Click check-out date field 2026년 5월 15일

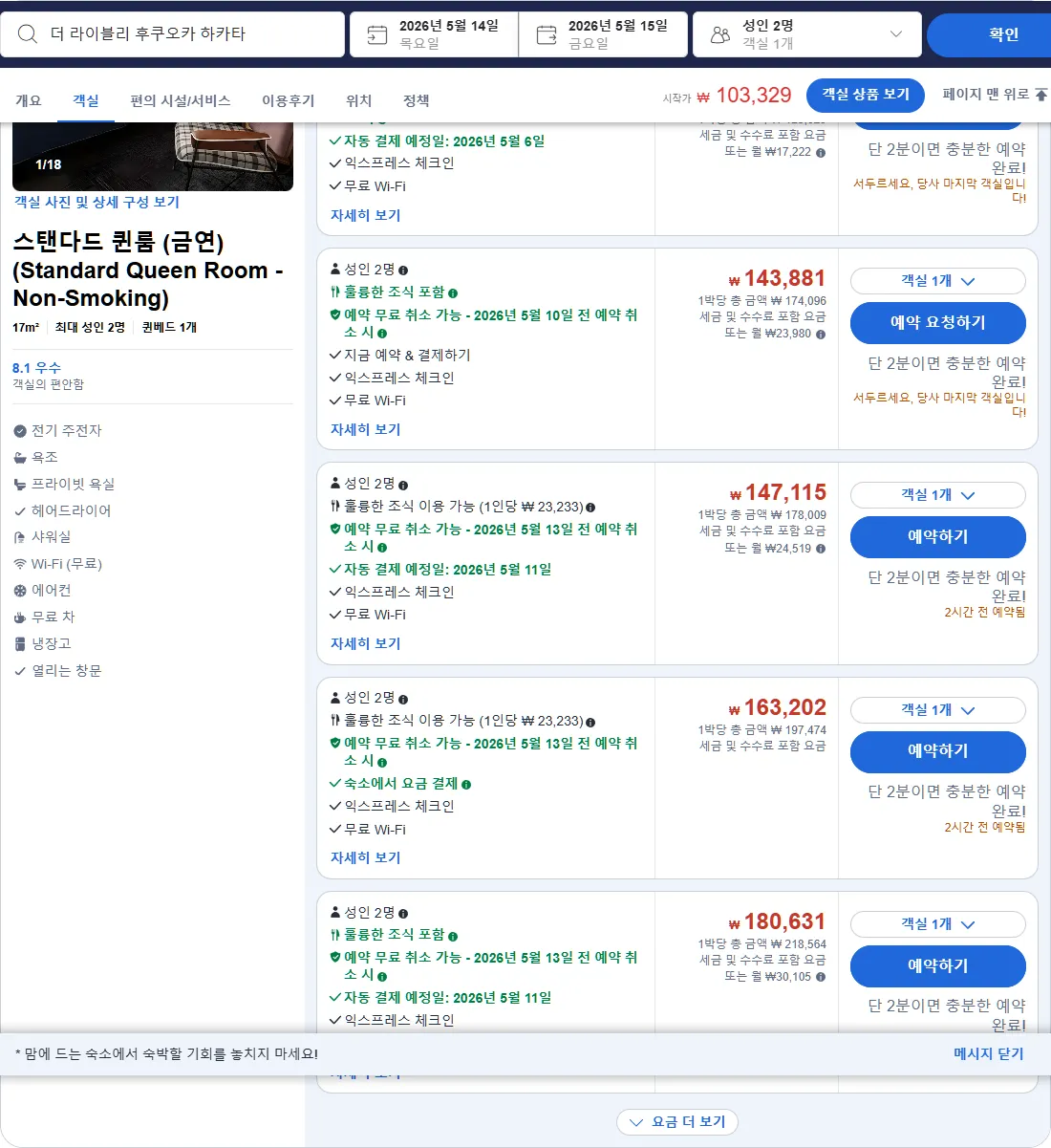(x=604, y=34)
